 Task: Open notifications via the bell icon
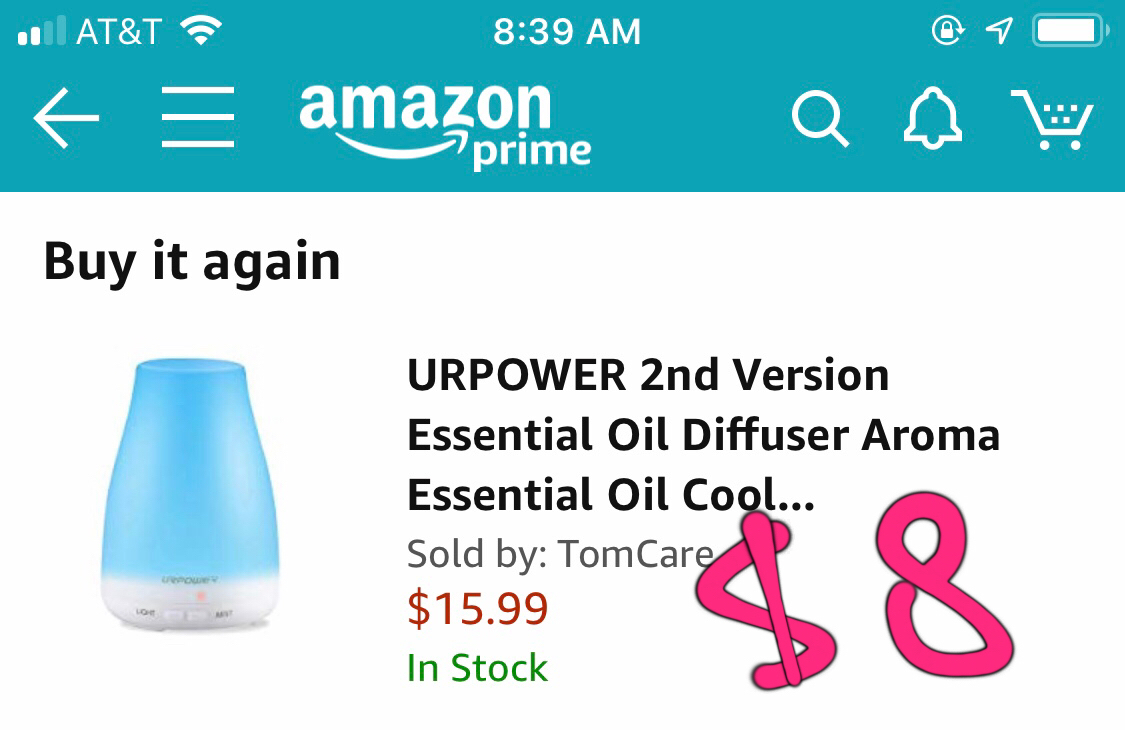[x=932, y=119]
